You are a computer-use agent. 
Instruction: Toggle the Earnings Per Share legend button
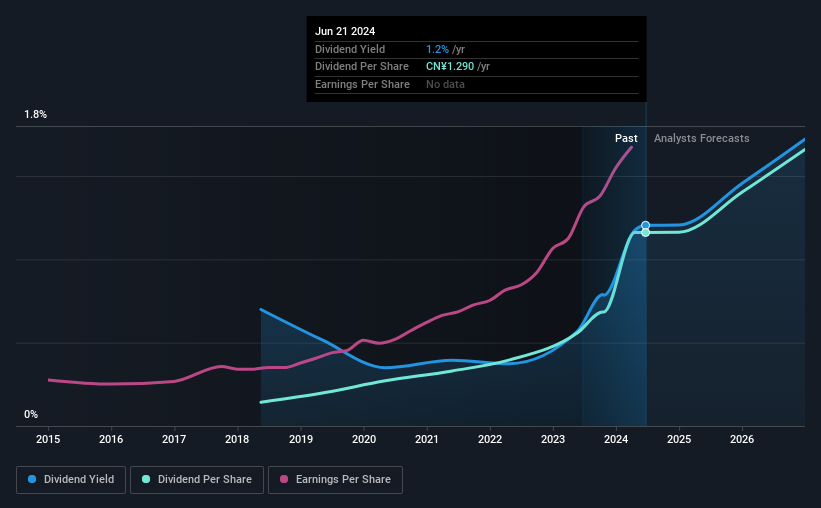pyautogui.click(x=335, y=480)
